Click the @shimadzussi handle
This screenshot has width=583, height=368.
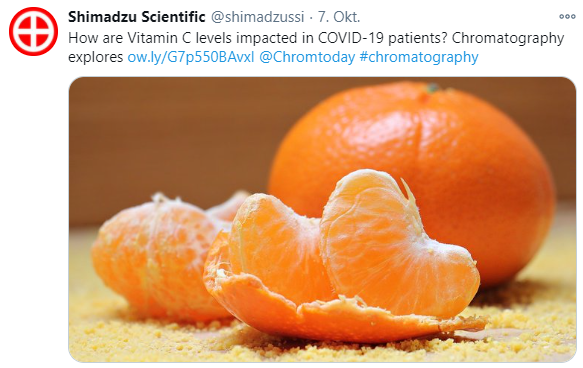[x=258, y=17]
